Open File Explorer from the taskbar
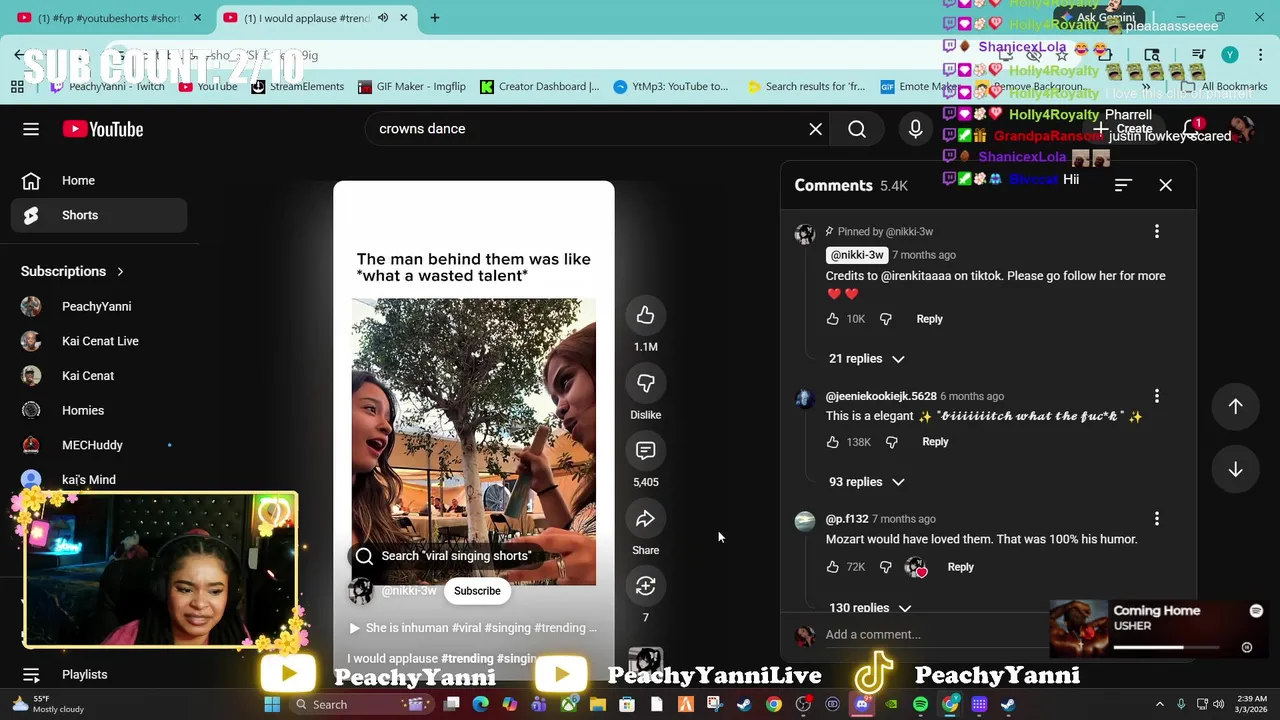The width and height of the screenshot is (1280, 720). point(598,705)
